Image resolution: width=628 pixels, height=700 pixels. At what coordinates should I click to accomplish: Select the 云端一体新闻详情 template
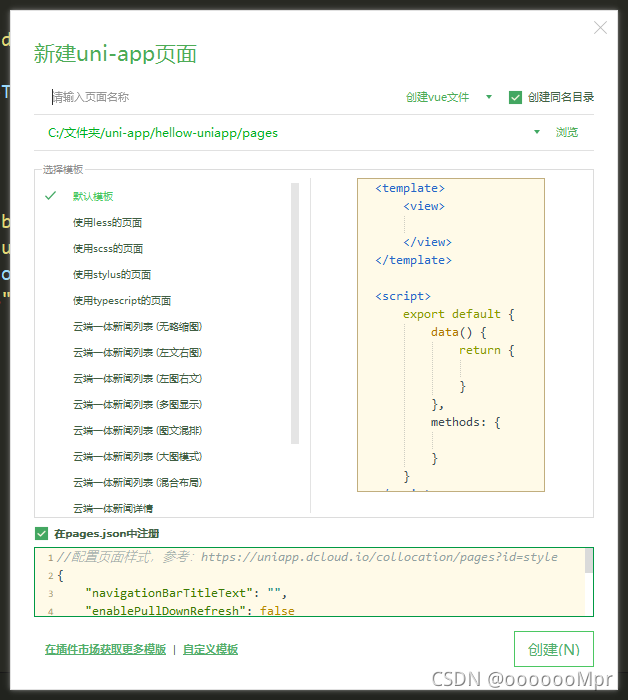coord(113,508)
